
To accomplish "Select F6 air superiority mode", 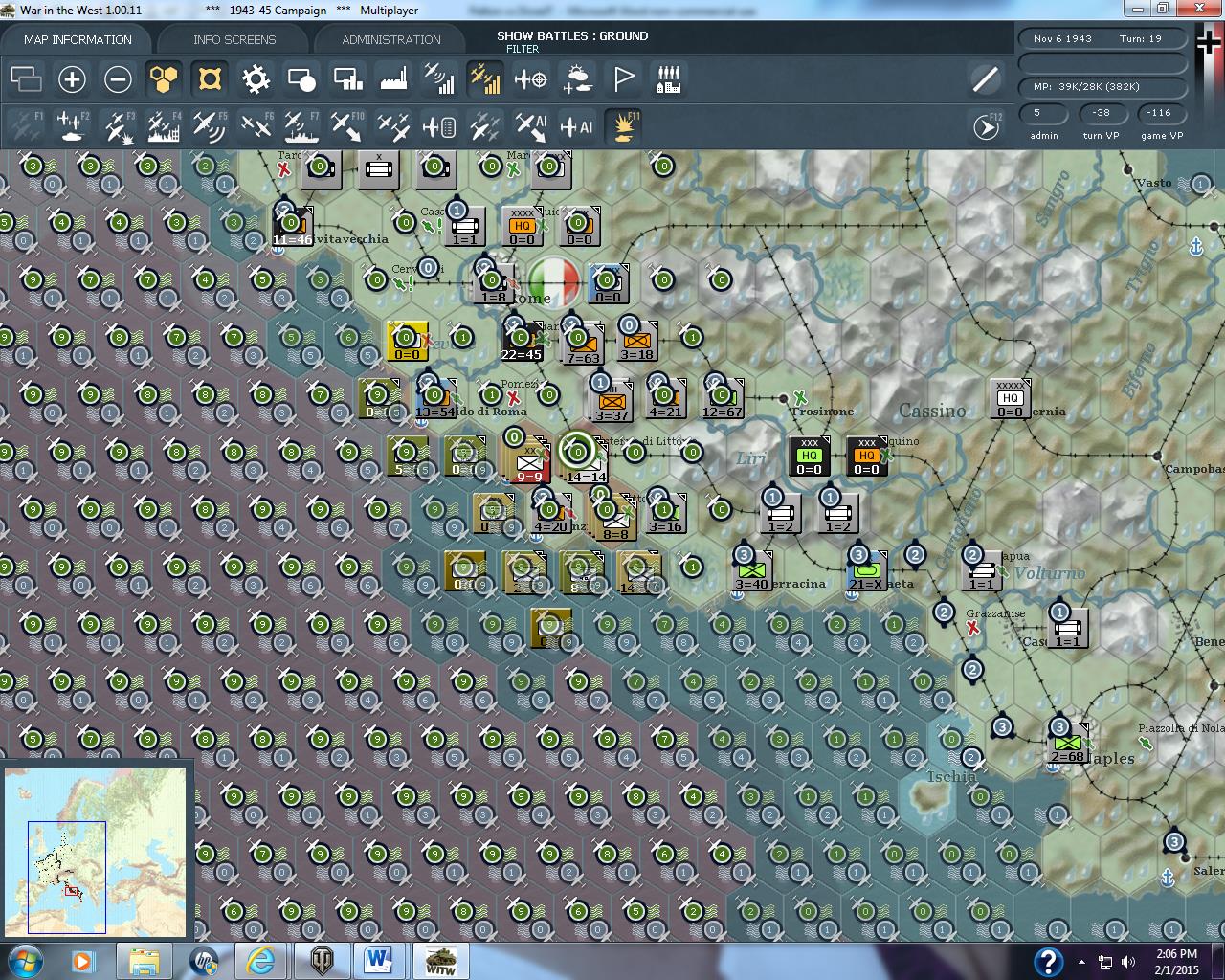I will 256,126.
